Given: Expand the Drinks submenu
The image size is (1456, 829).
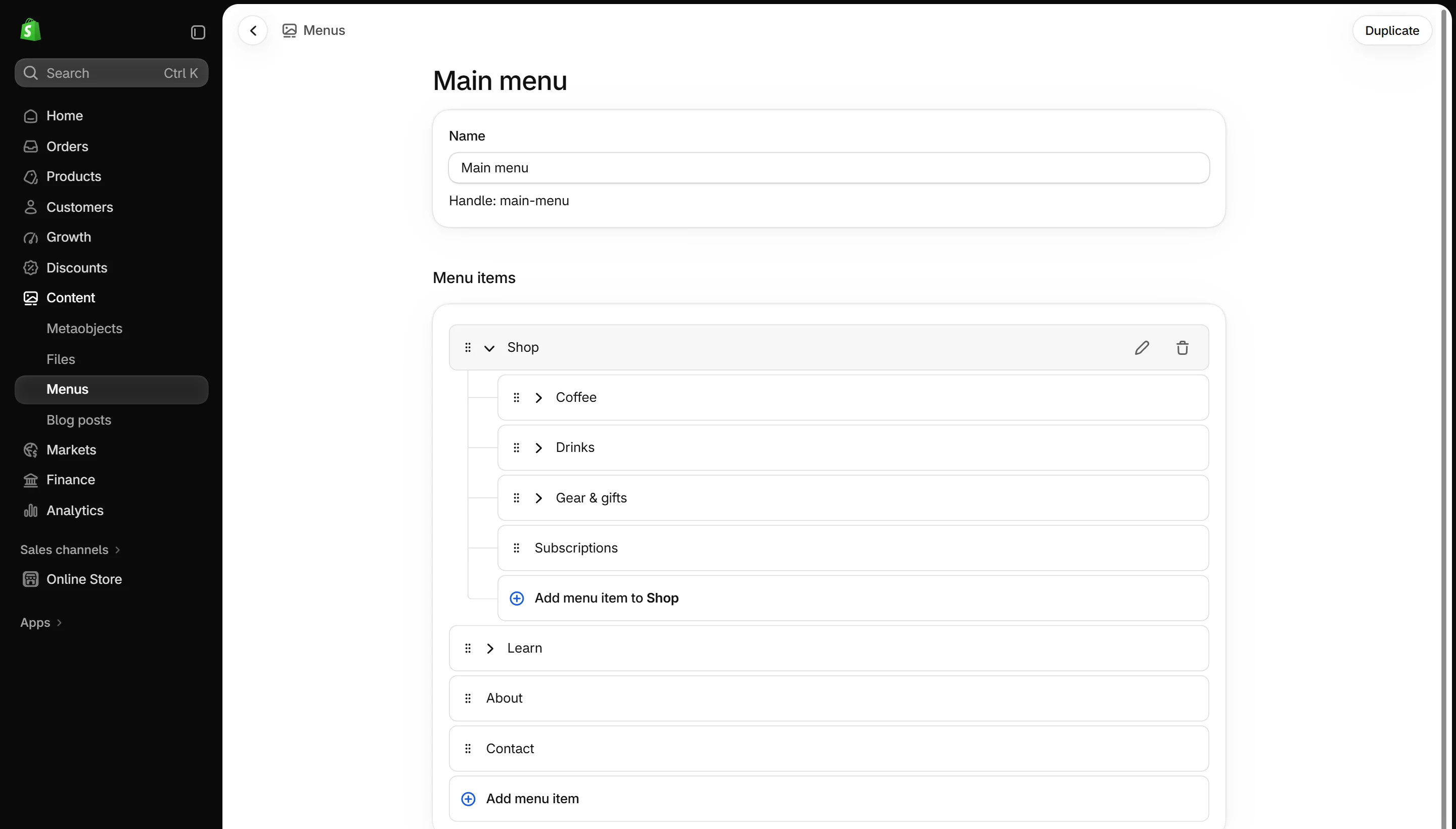Looking at the screenshot, I should coord(538,447).
